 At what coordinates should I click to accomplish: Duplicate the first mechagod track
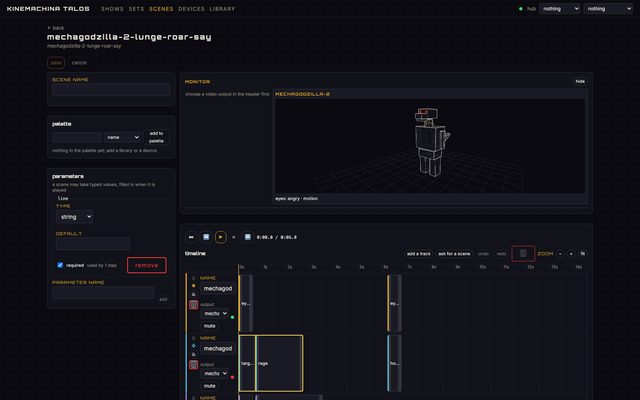point(193,294)
